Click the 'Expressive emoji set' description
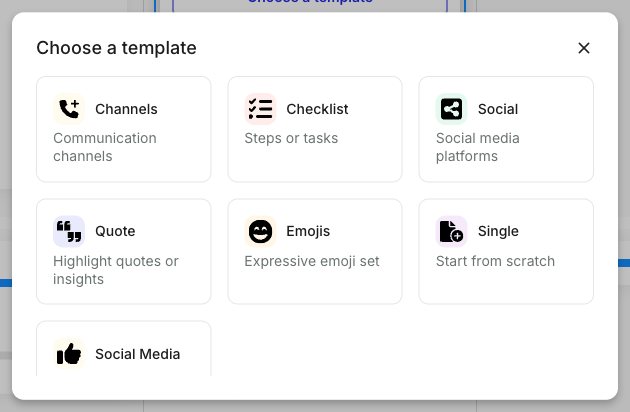The height and width of the screenshot is (412, 630). click(312, 261)
